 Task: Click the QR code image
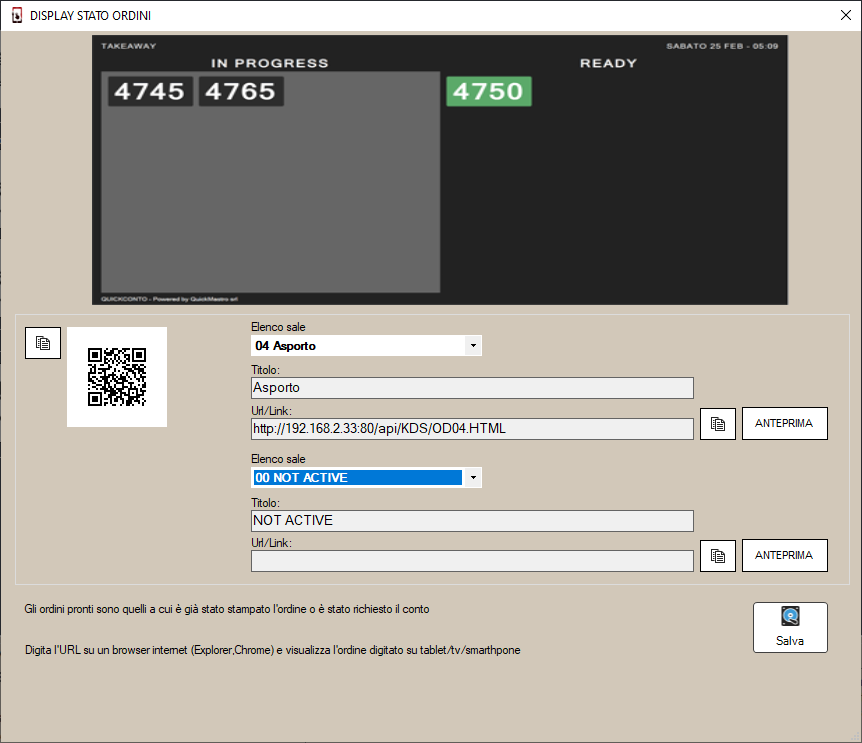[x=117, y=377]
